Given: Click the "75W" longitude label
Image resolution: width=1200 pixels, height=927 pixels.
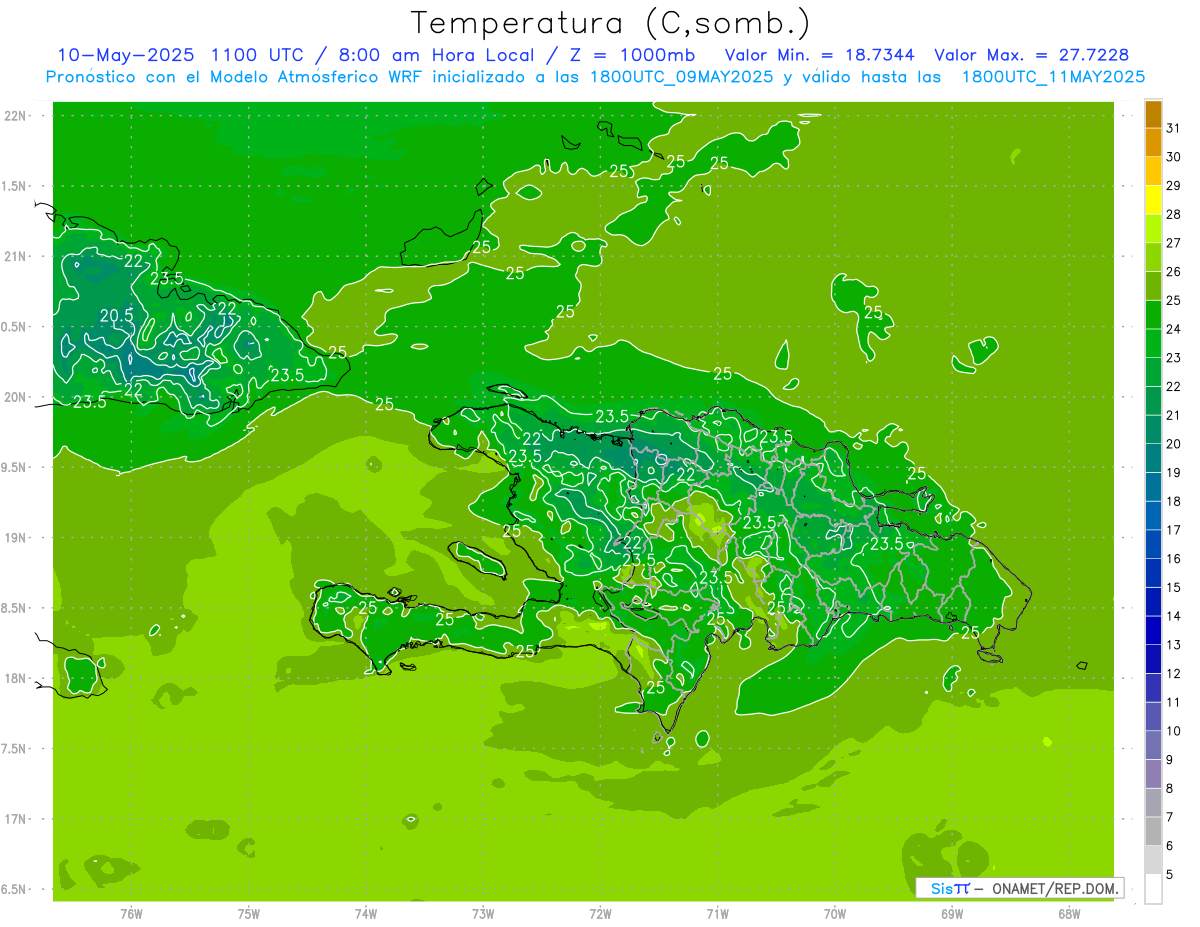Looking at the screenshot, I should (249, 914).
